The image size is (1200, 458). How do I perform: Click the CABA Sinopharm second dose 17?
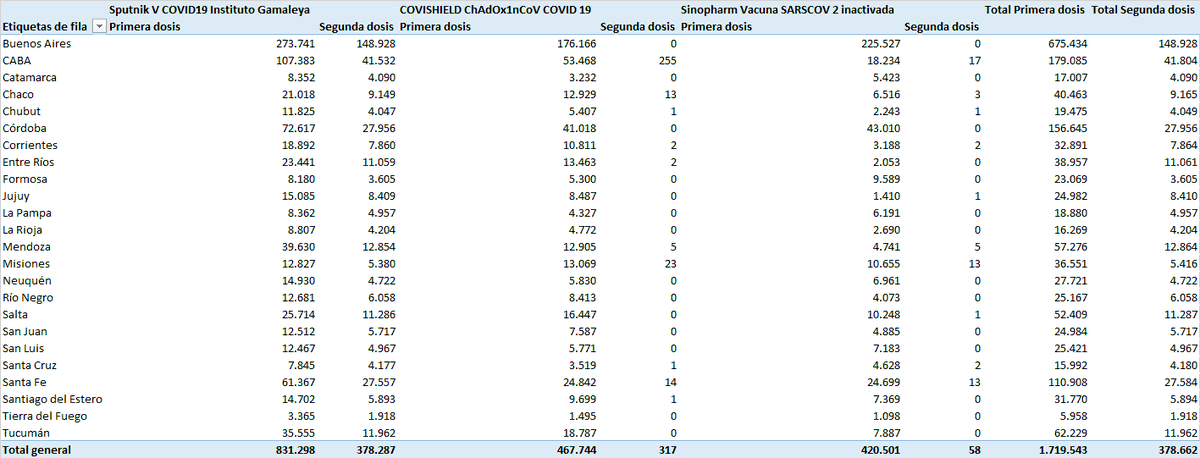click(974, 61)
